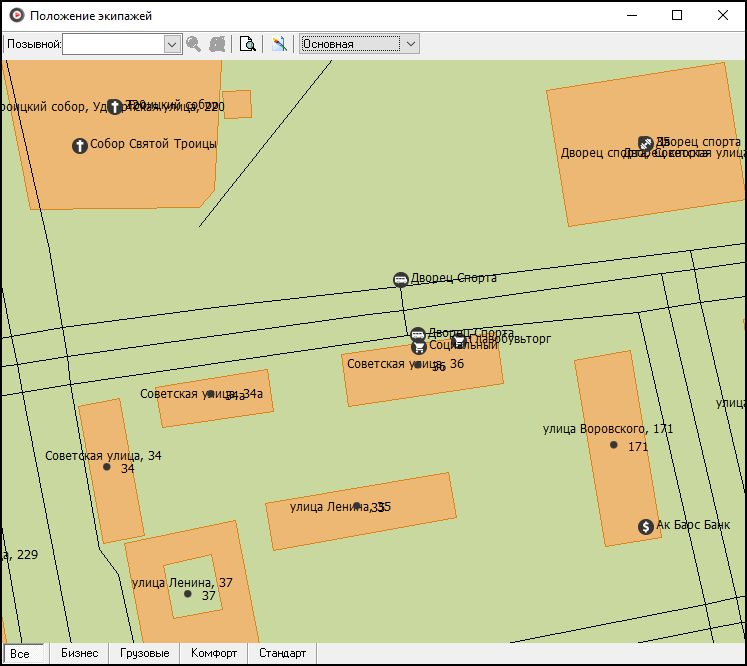Switch to the Бизнес tab
Screen dimensions: 747x666
click(80, 653)
